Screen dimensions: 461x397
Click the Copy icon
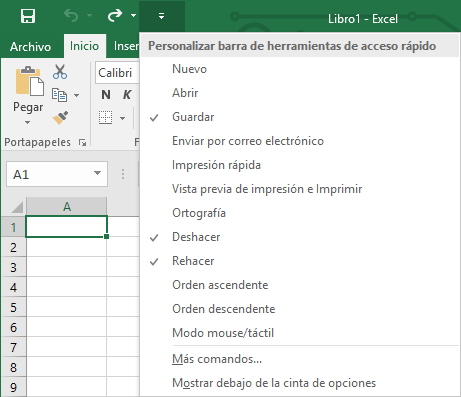click(x=59, y=95)
